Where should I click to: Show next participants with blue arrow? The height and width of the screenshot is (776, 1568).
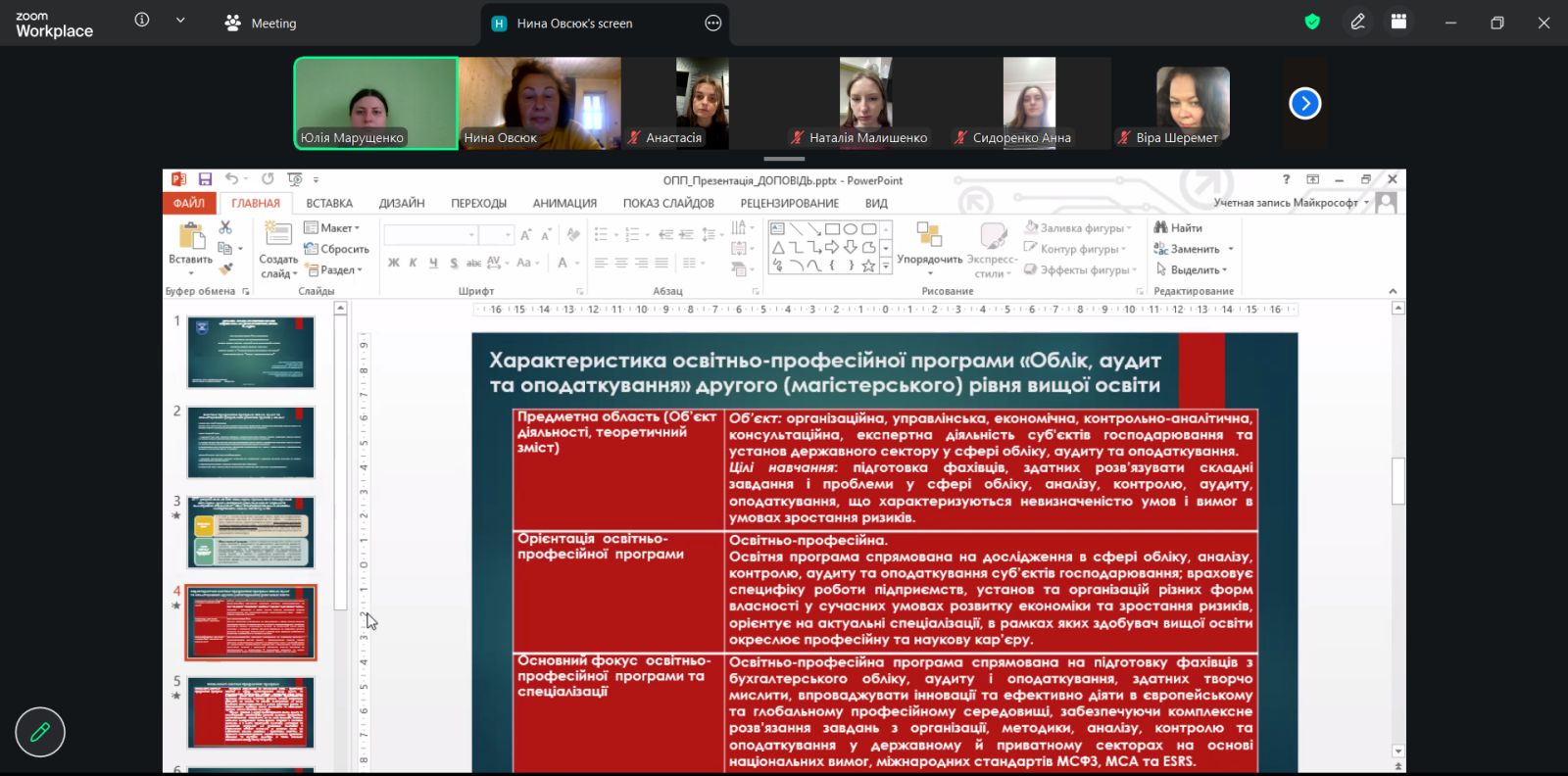click(1304, 103)
